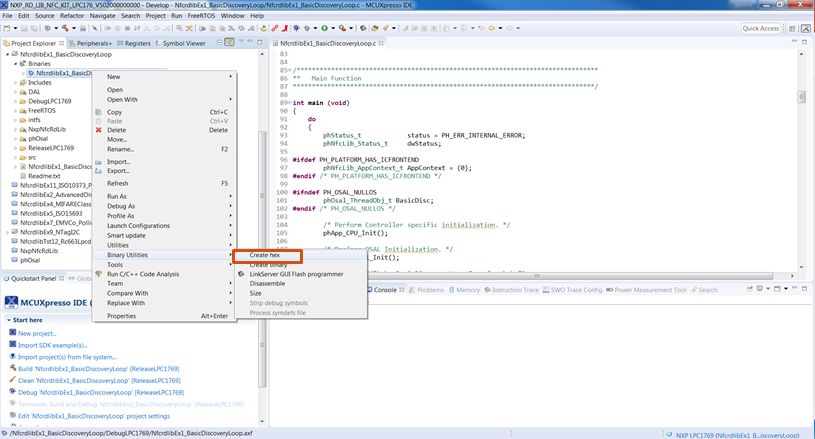
Task: Expand the FreeRTOS folder node
Action: tap(14, 110)
